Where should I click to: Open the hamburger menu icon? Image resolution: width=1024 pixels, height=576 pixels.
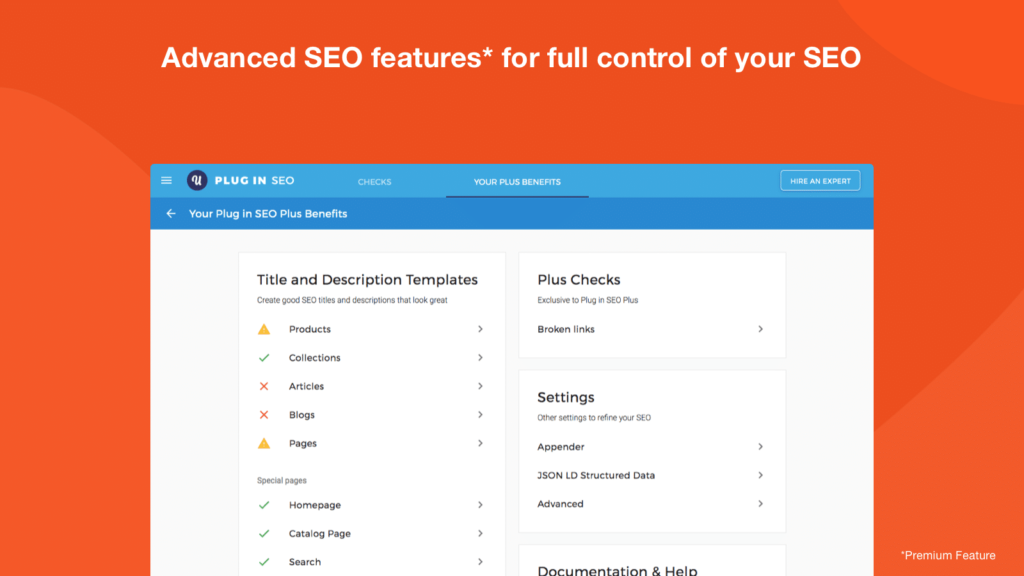pyautogui.click(x=167, y=180)
